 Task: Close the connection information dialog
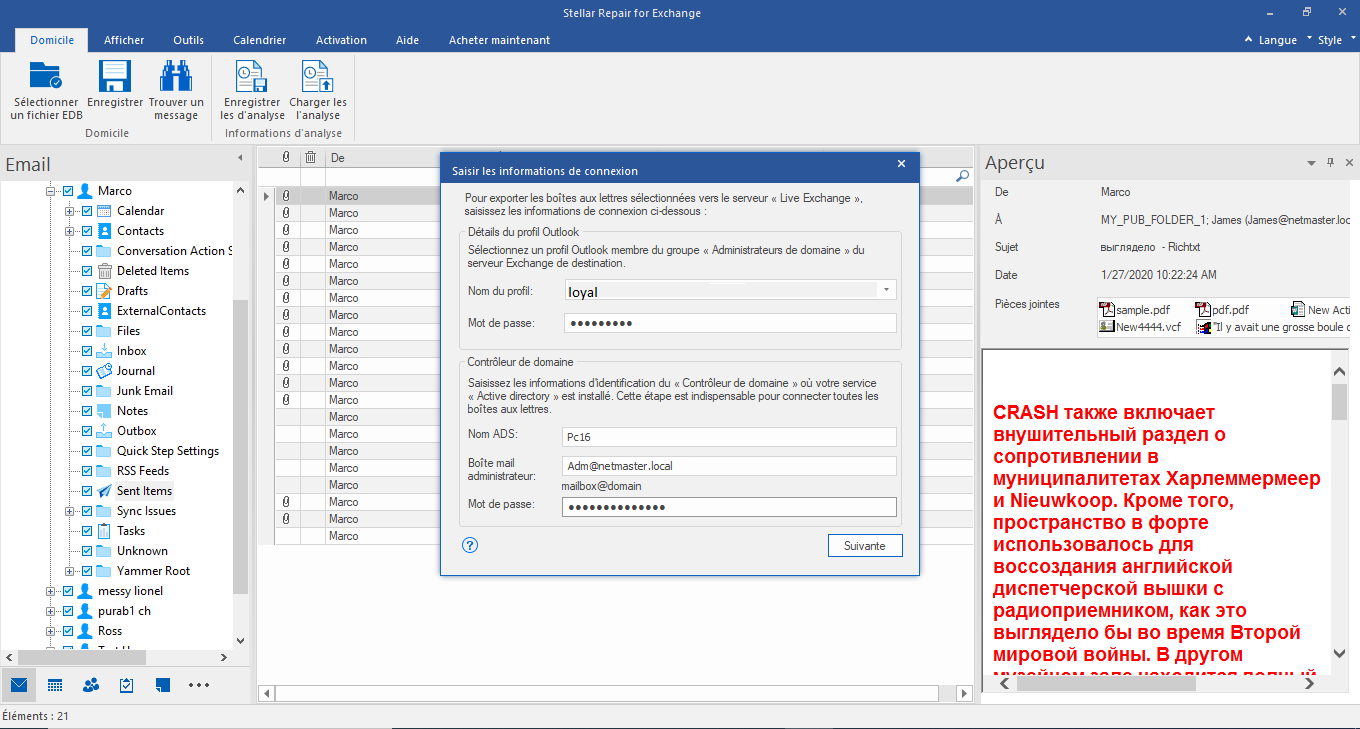point(901,164)
